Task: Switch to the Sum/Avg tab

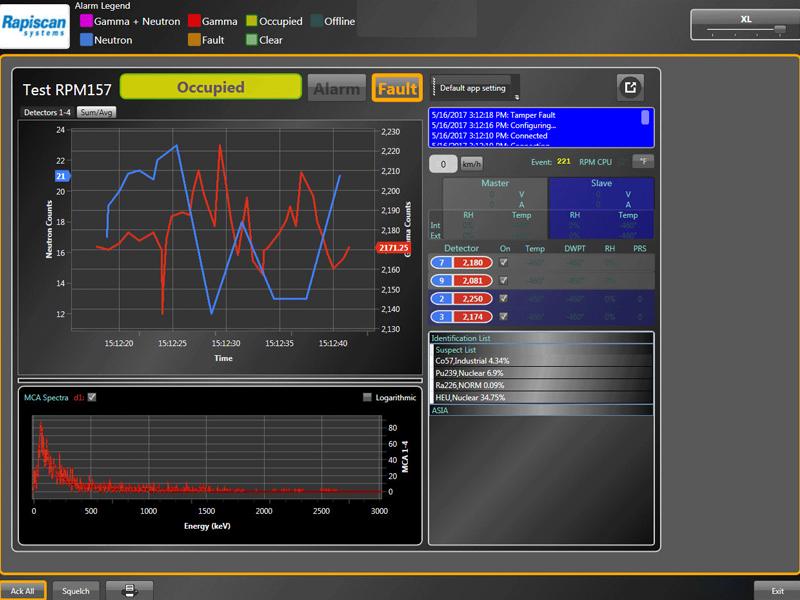Action: 96,113
